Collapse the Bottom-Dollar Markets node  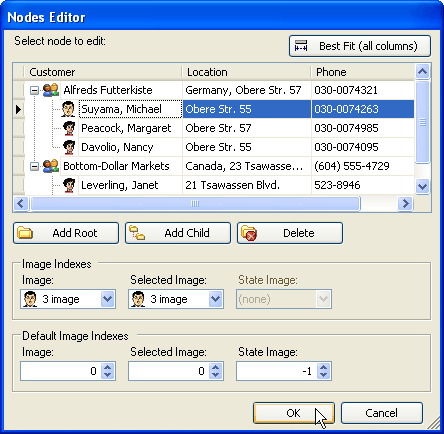(34, 166)
